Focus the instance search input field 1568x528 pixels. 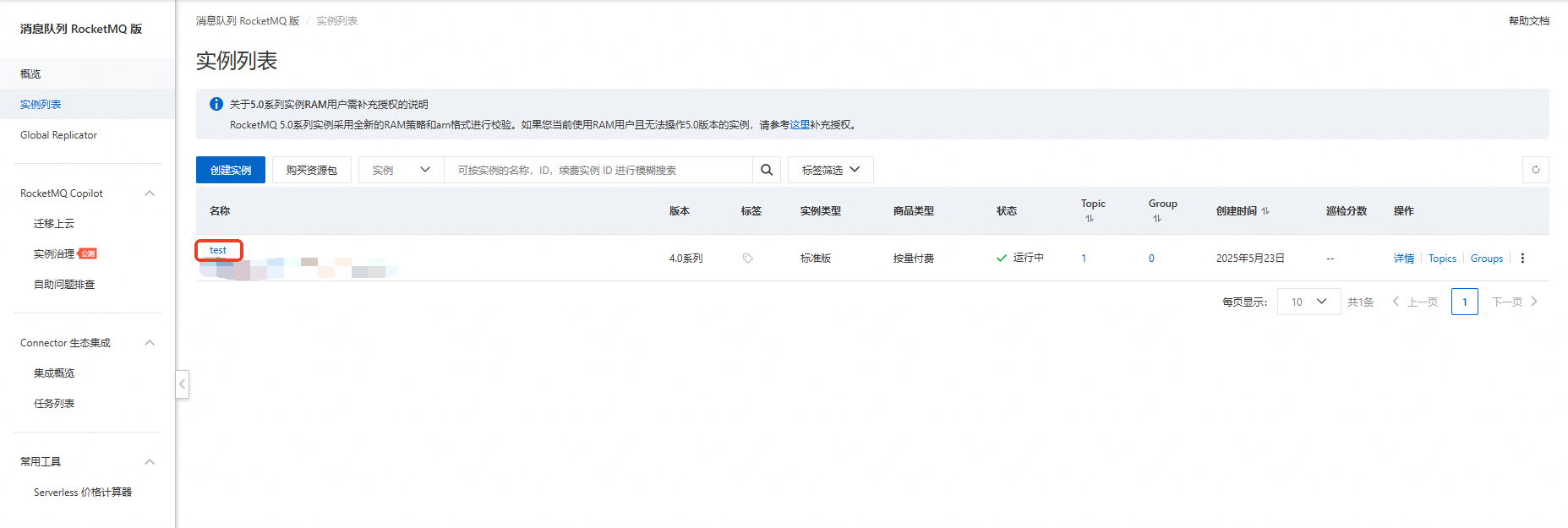[x=598, y=170]
